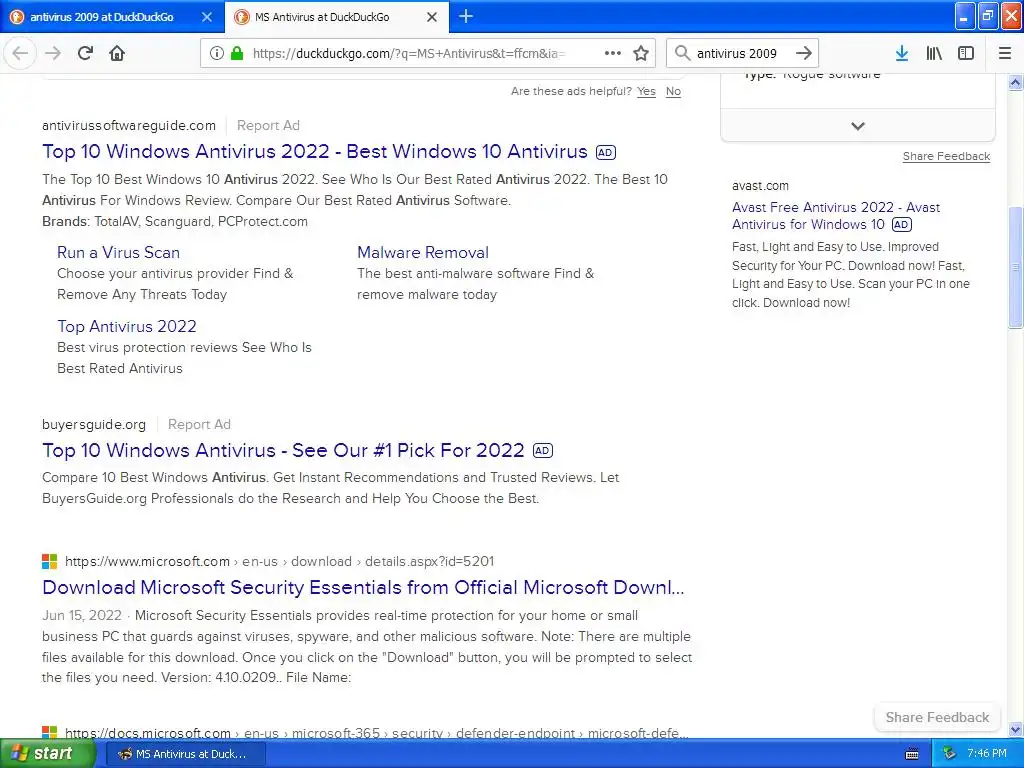Show site information icon in address bar
The height and width of the screenshot is (768, 1024).
[x=217, y=53]
